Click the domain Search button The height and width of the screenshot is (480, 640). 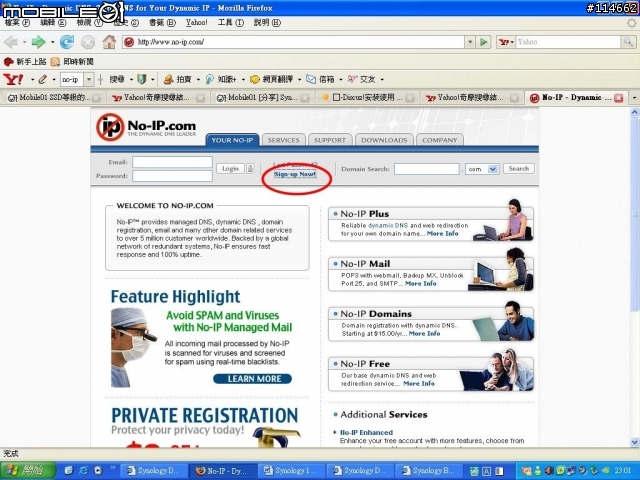pos(518,169)
